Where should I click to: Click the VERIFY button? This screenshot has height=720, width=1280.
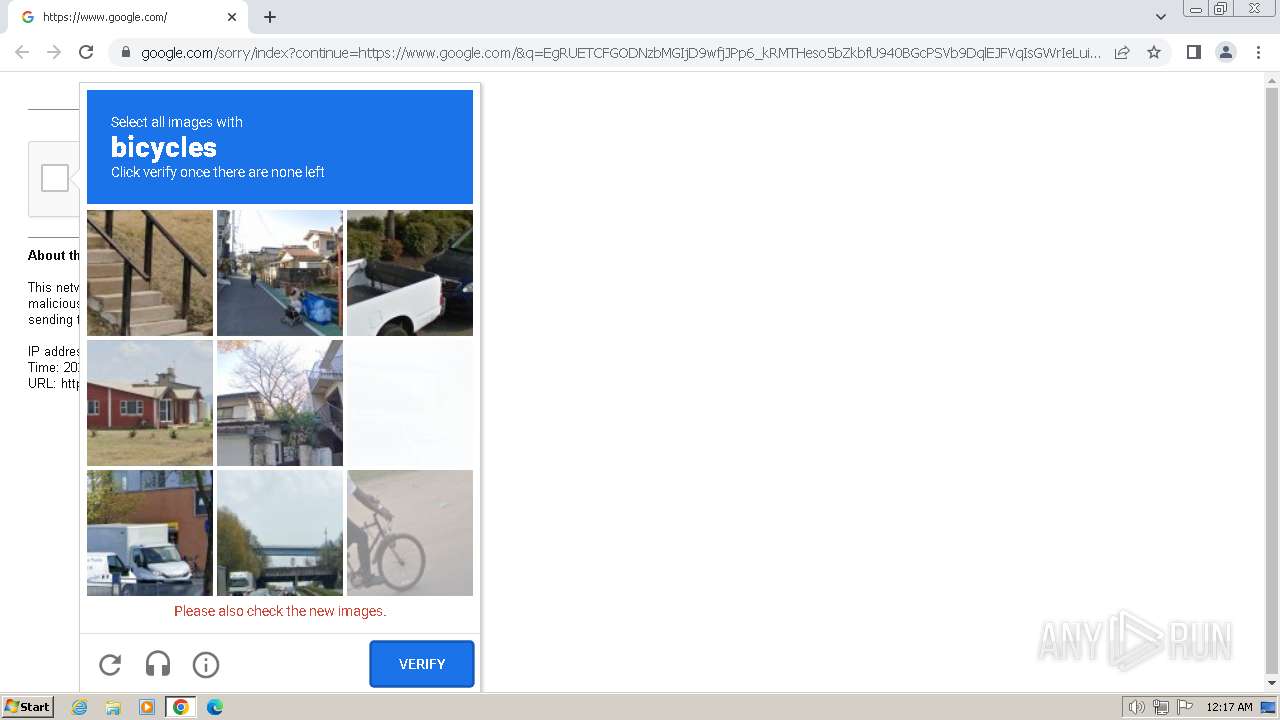pos(422,664)
